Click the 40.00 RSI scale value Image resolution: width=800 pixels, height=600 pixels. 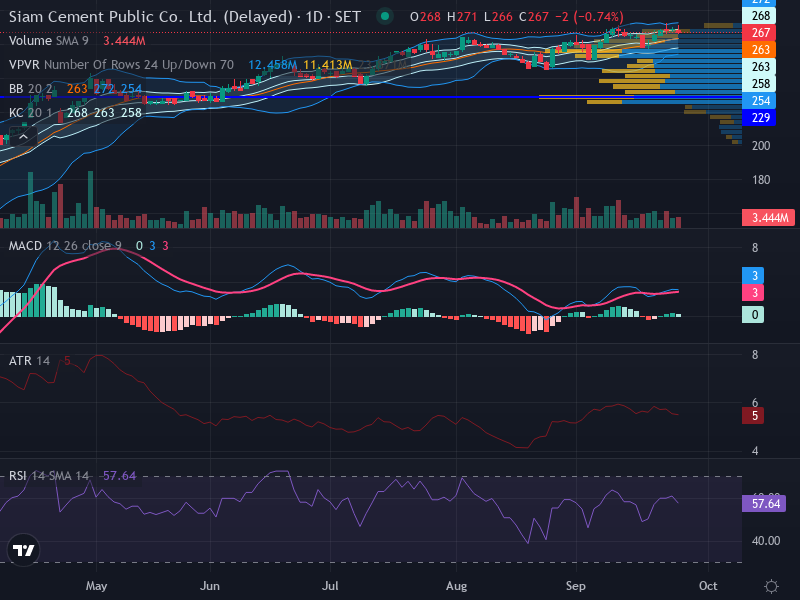pyautogui.click(x=766, y=541)
